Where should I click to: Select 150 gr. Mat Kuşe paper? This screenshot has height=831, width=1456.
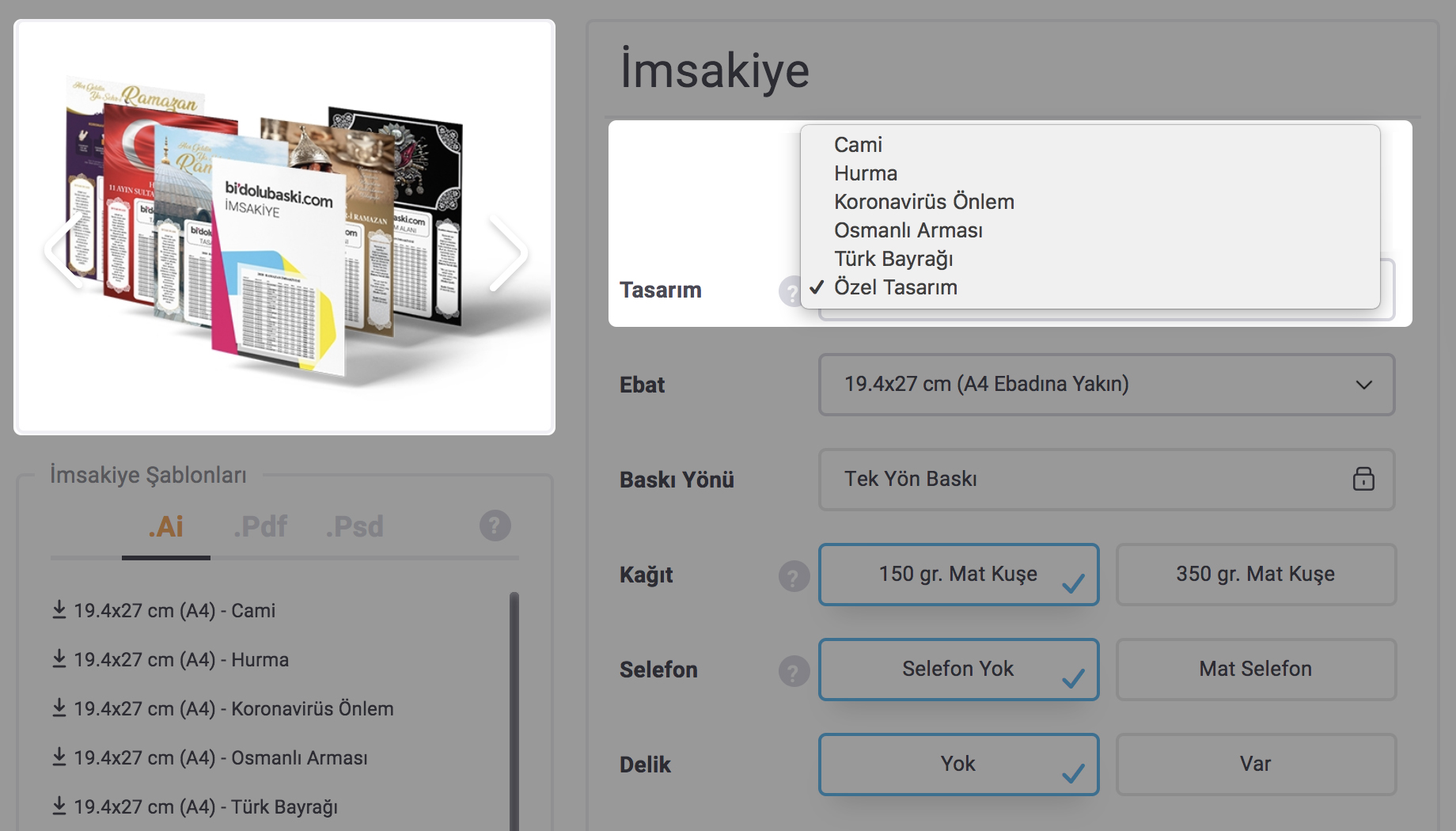point(958,575)
